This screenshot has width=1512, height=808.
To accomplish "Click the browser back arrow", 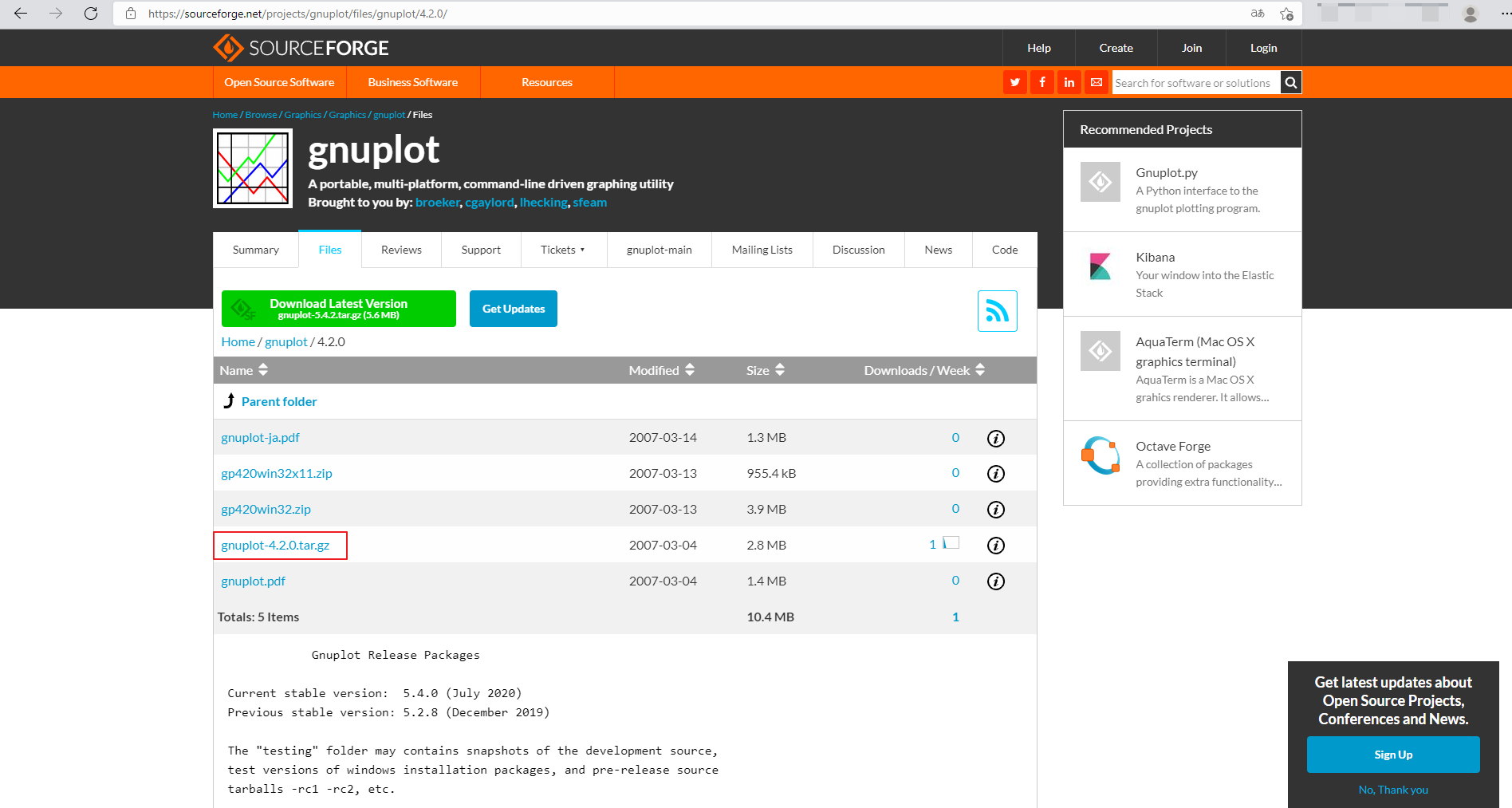I will (x=21, y=14).
